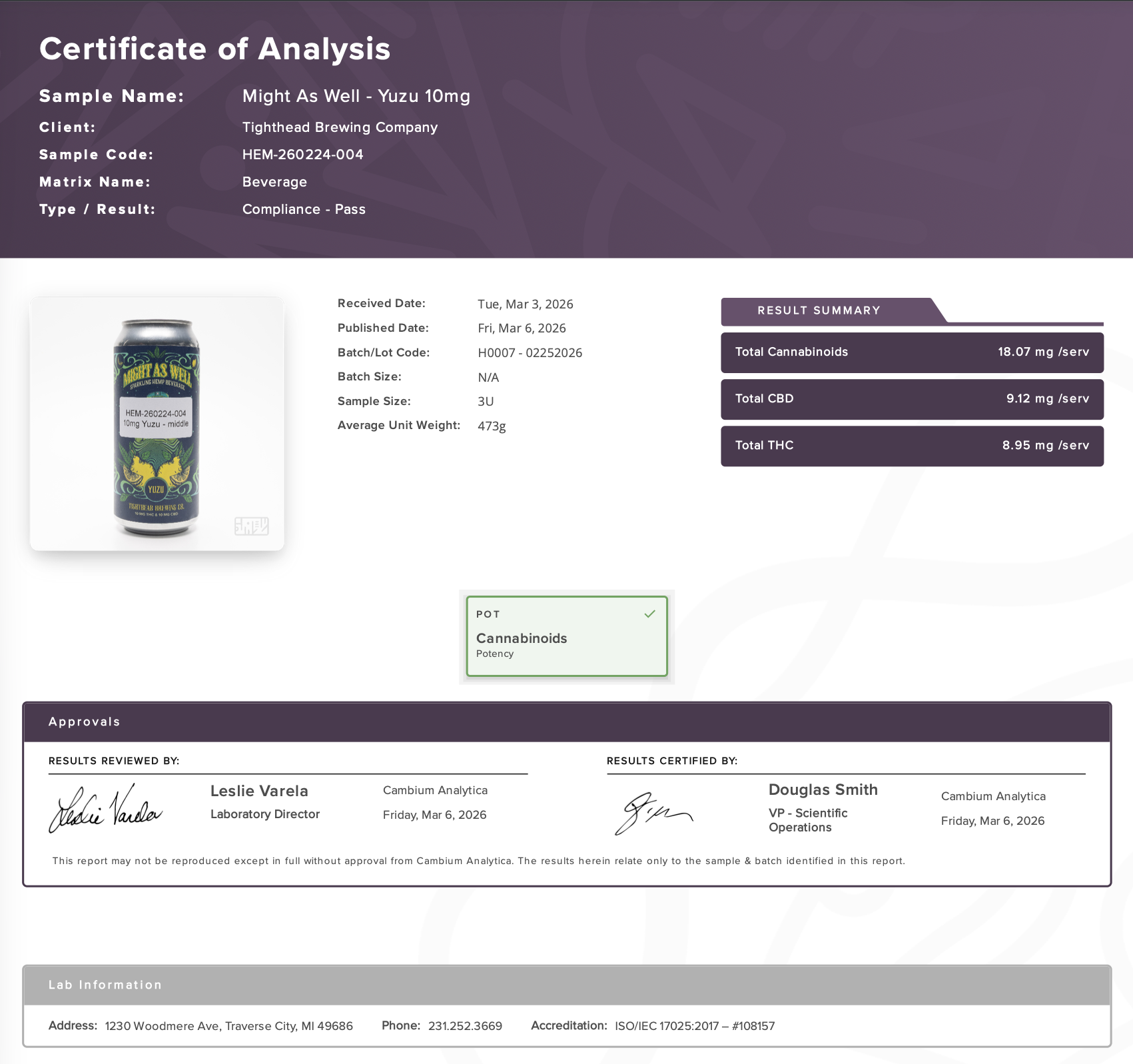Image resolution: width=1133 pixels, height=1064 pixels.
Task: Click sample size value '3U'
Action: (x=486, y=402)
